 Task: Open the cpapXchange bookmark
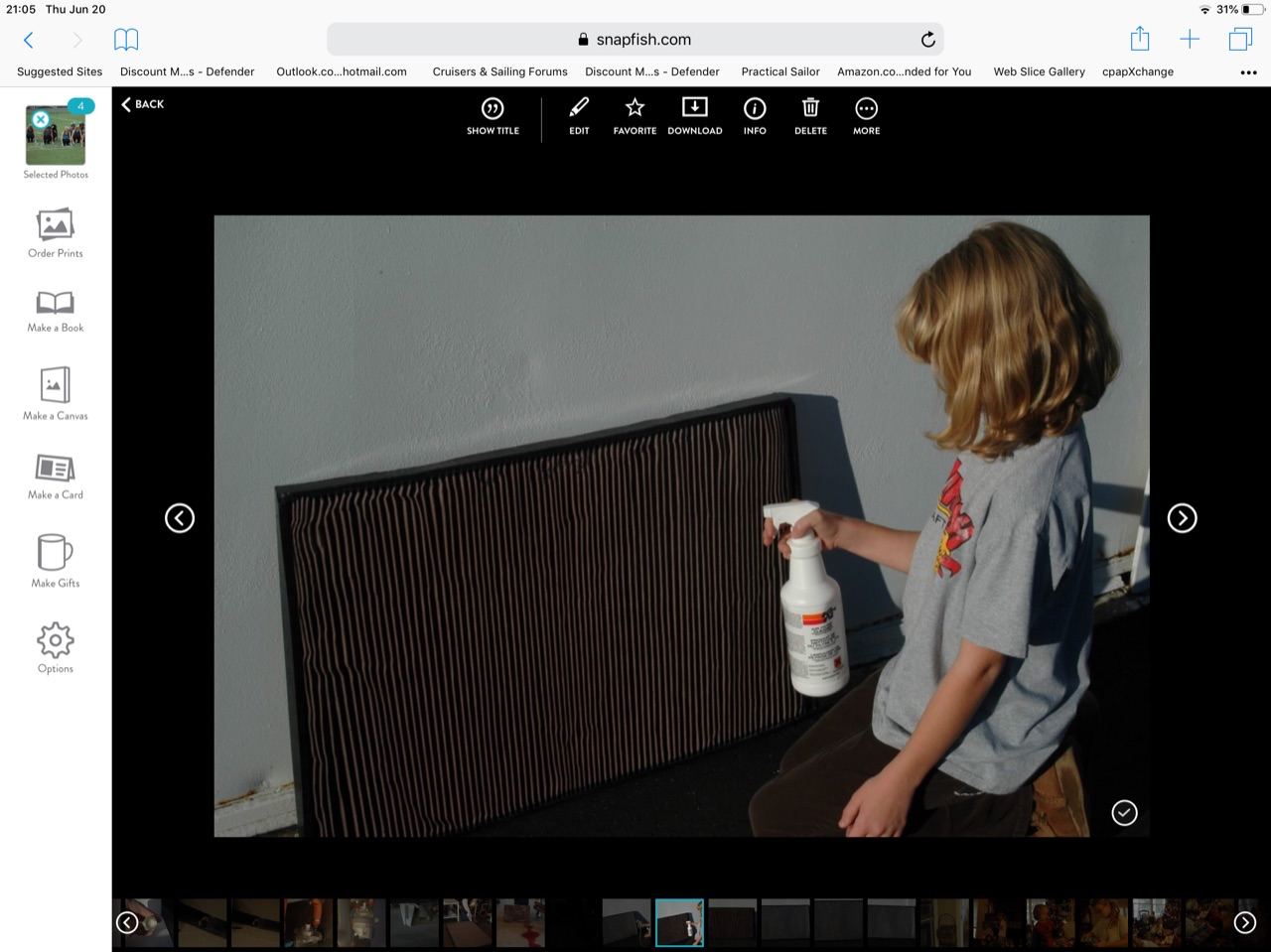(1138, 71)
